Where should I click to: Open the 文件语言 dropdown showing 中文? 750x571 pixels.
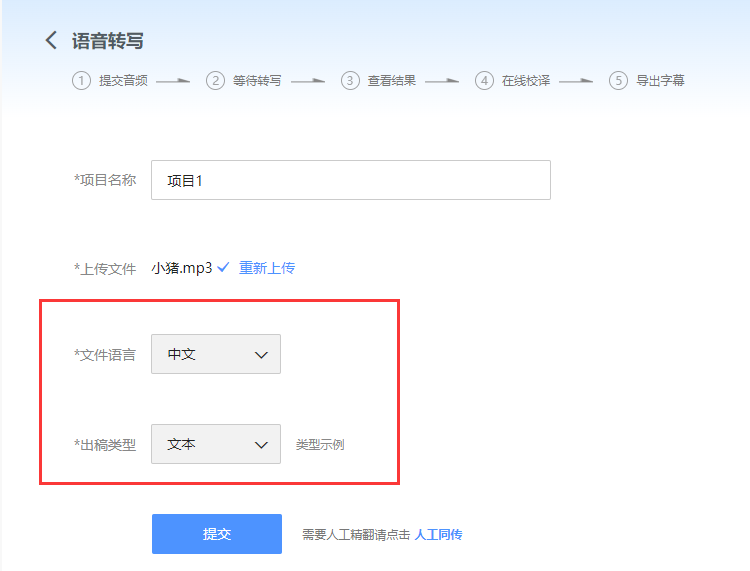click(216, 354)
